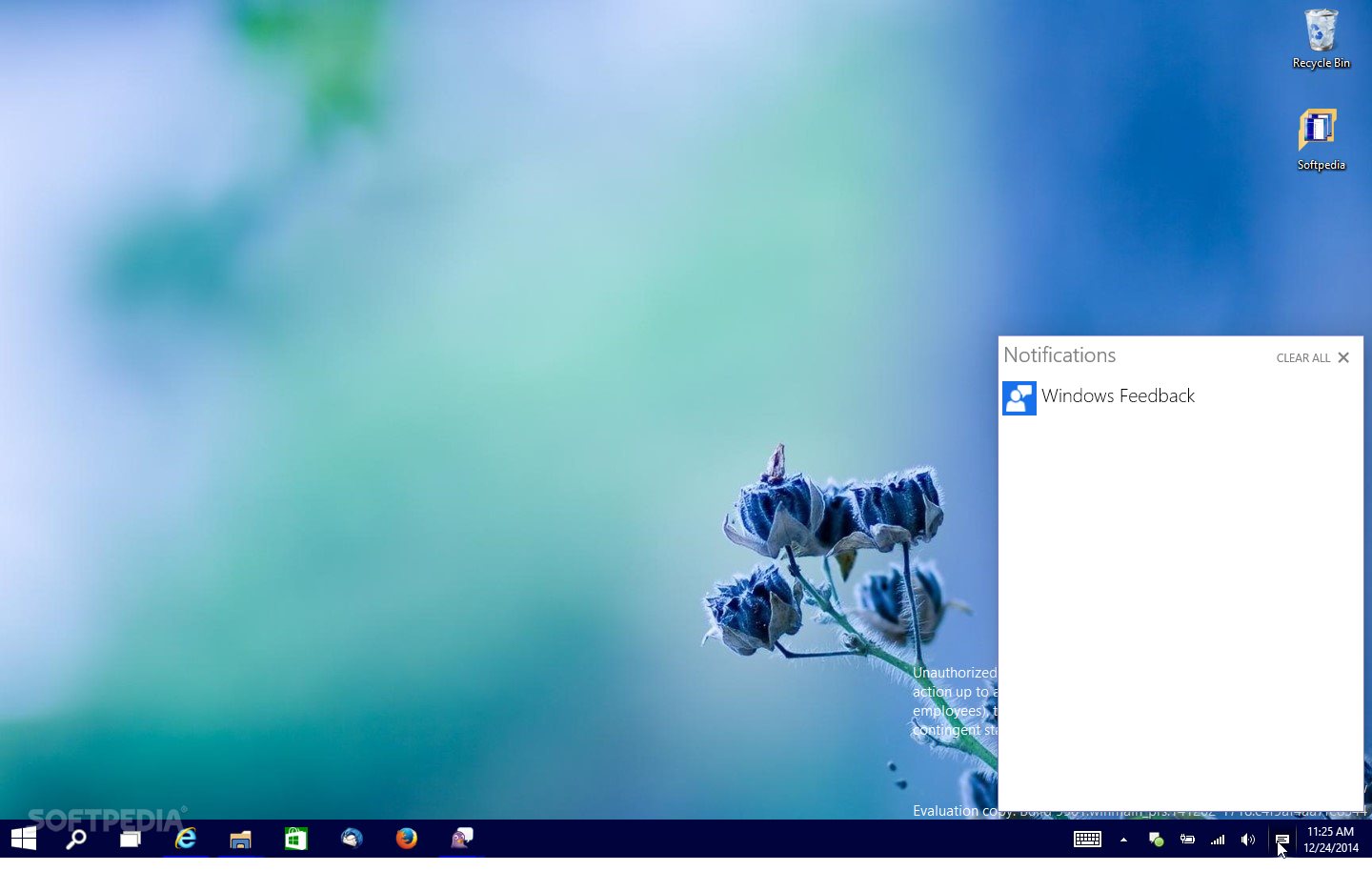Open Pidgin messenger from the taskbar
This screenshot has width=1372, height=871.
462,839
